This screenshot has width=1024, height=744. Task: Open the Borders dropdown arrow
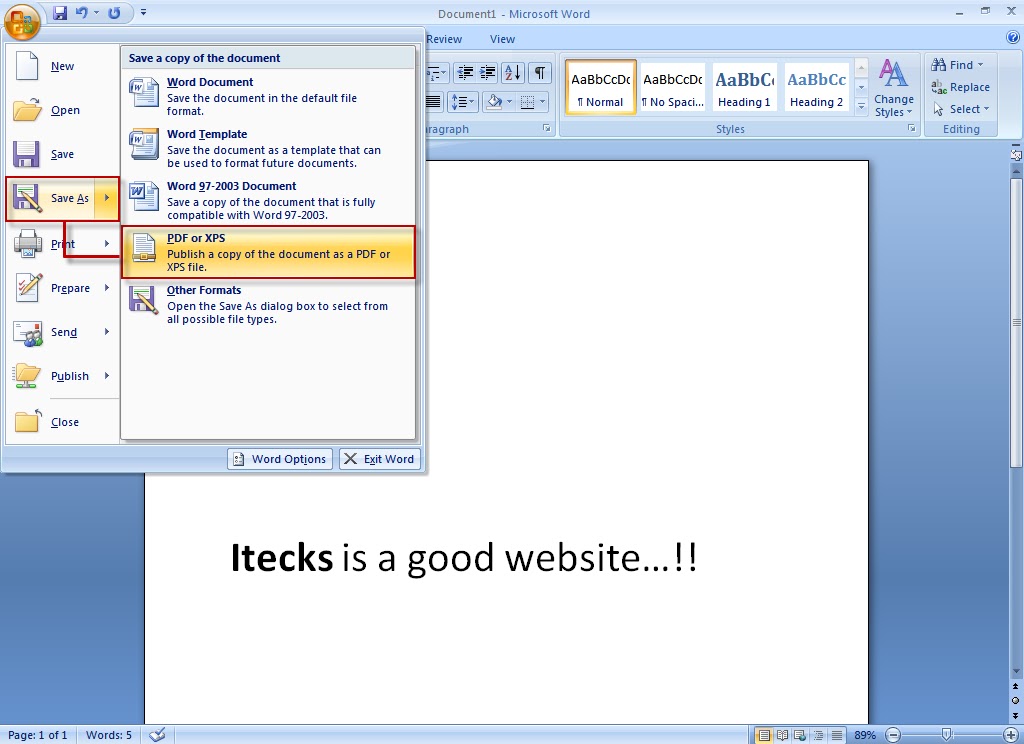[542, 102]
